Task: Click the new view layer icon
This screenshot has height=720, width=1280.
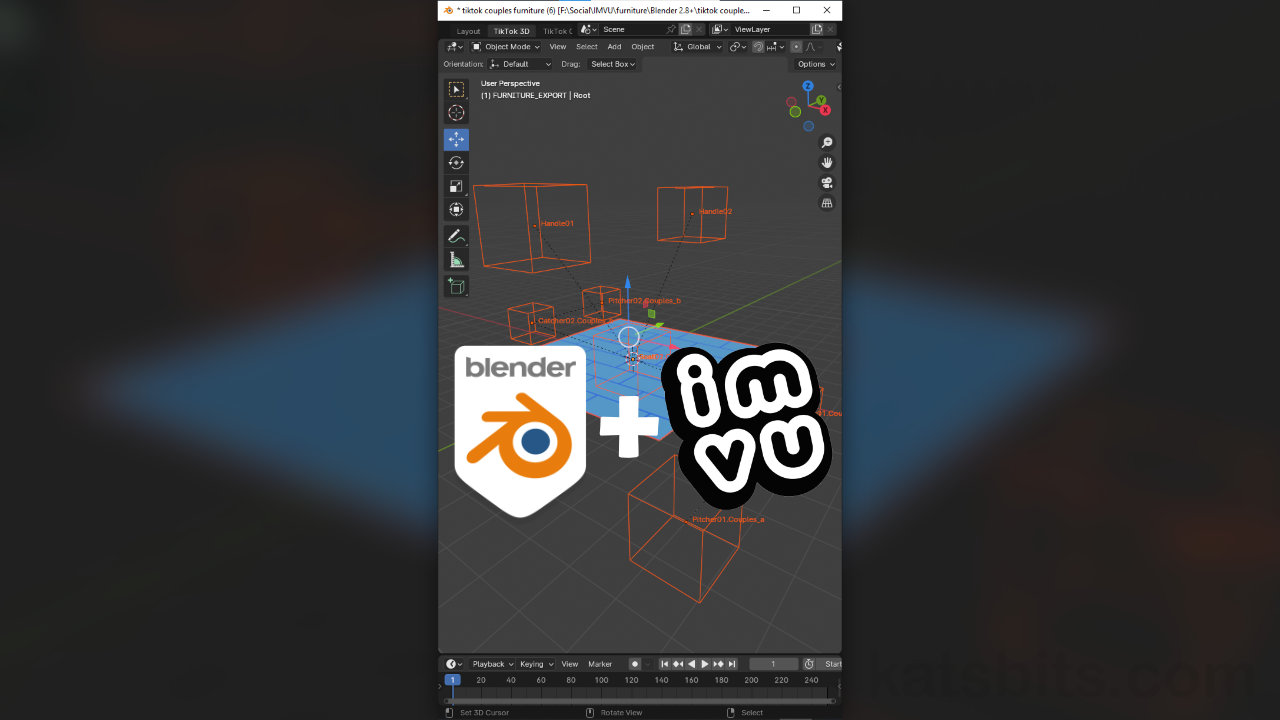Action: tap(817, 30)
